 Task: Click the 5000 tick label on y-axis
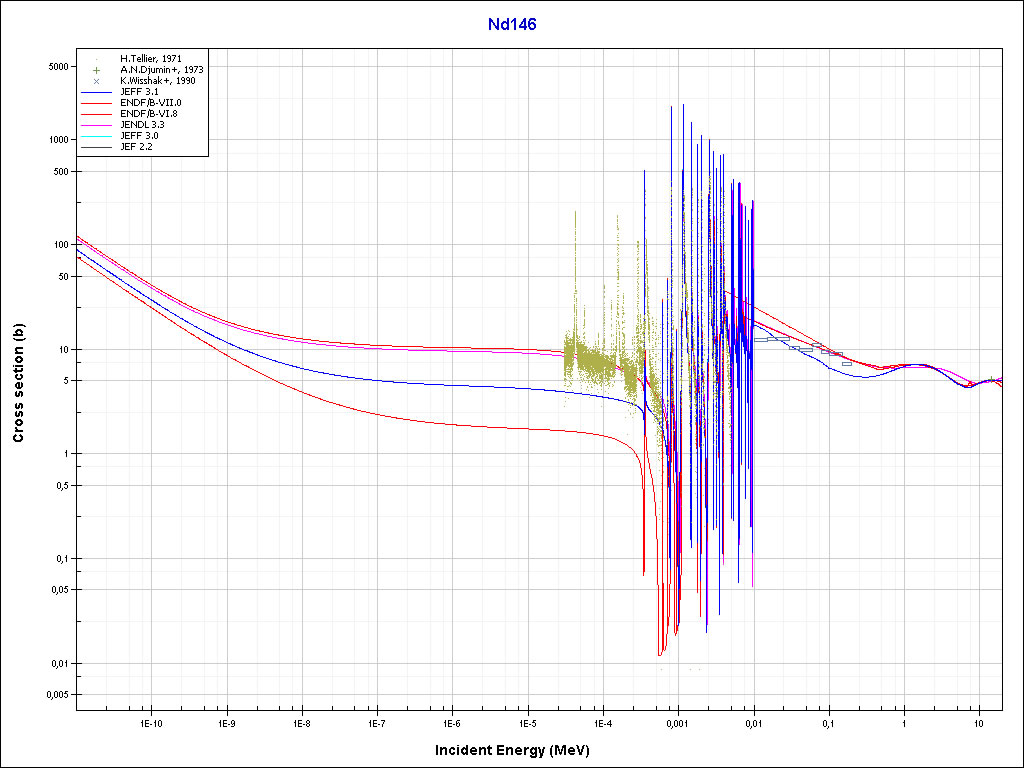(53, 67)
